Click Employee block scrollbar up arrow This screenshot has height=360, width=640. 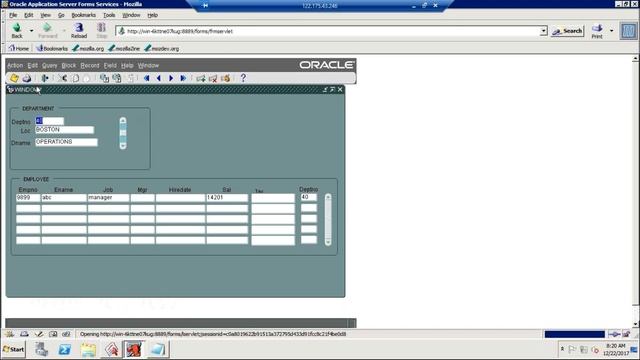coord(328,197)
